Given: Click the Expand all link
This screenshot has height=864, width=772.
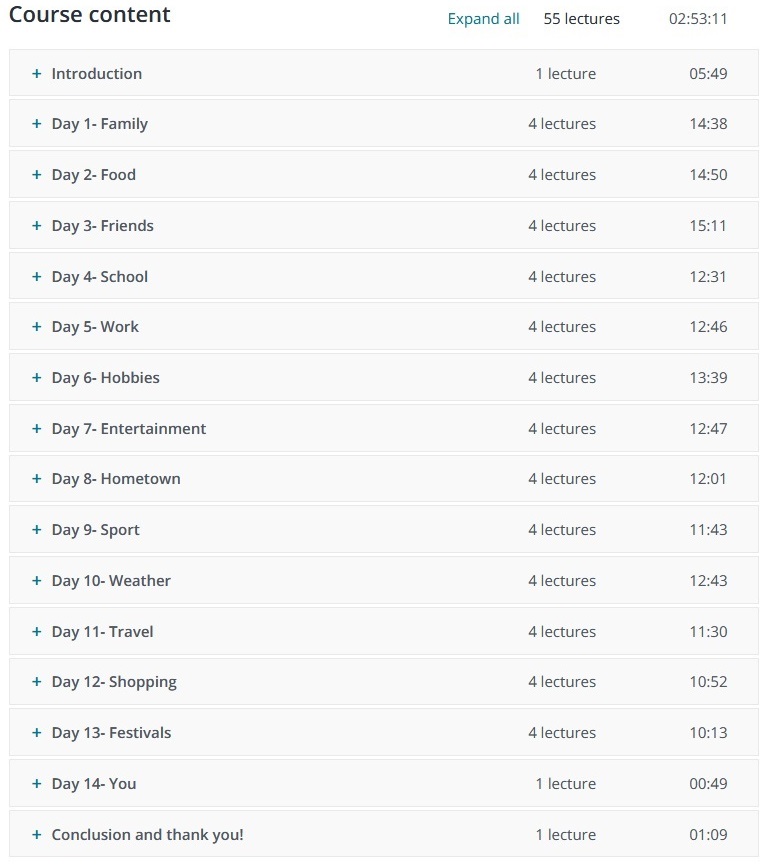Looking at the screenshot, I should (x=483, y=19).
